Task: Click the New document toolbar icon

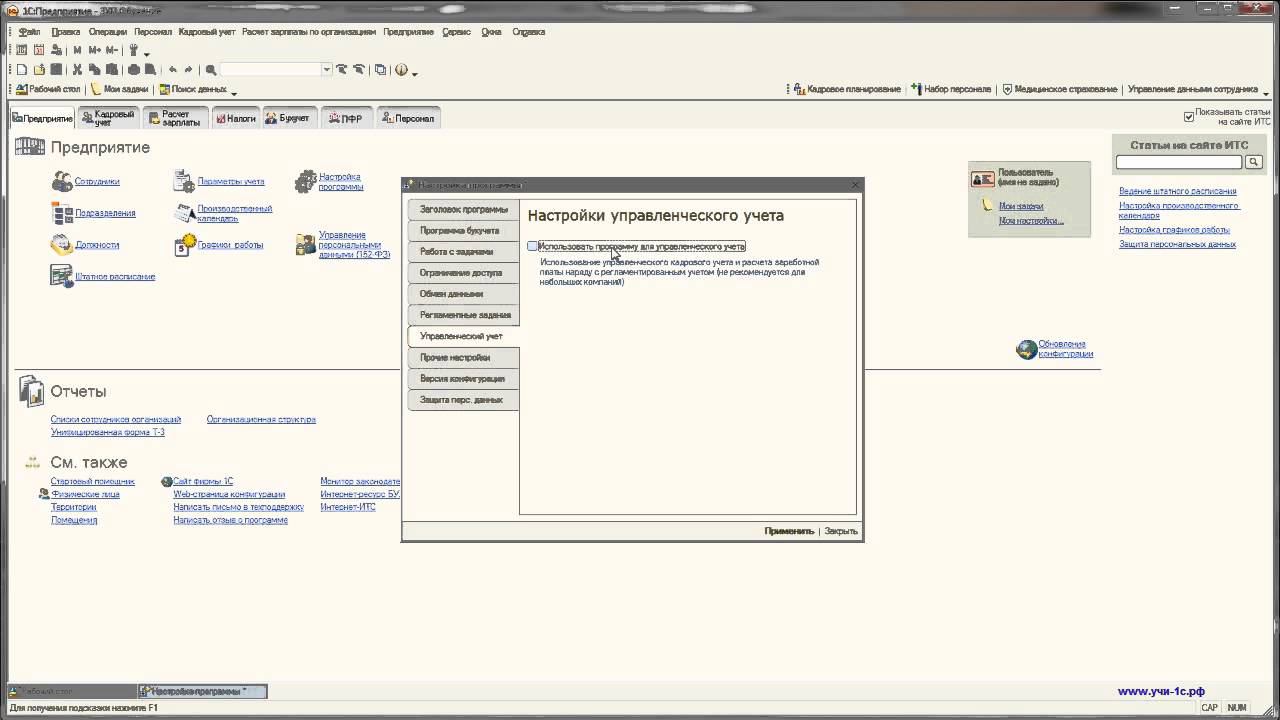Action: 22,70
